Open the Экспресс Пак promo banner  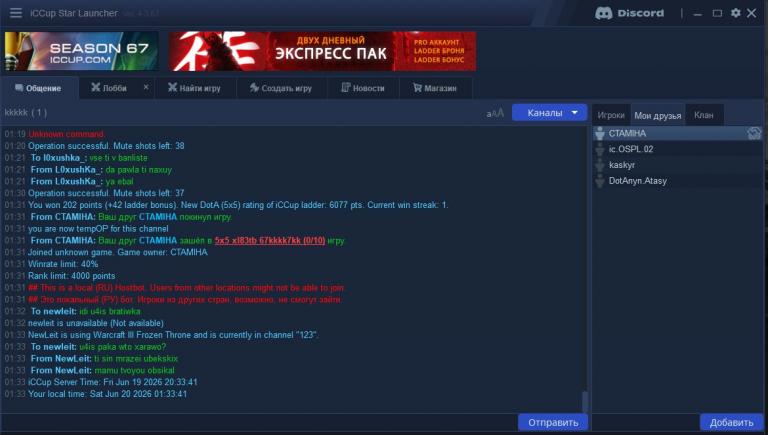[322, 51]
